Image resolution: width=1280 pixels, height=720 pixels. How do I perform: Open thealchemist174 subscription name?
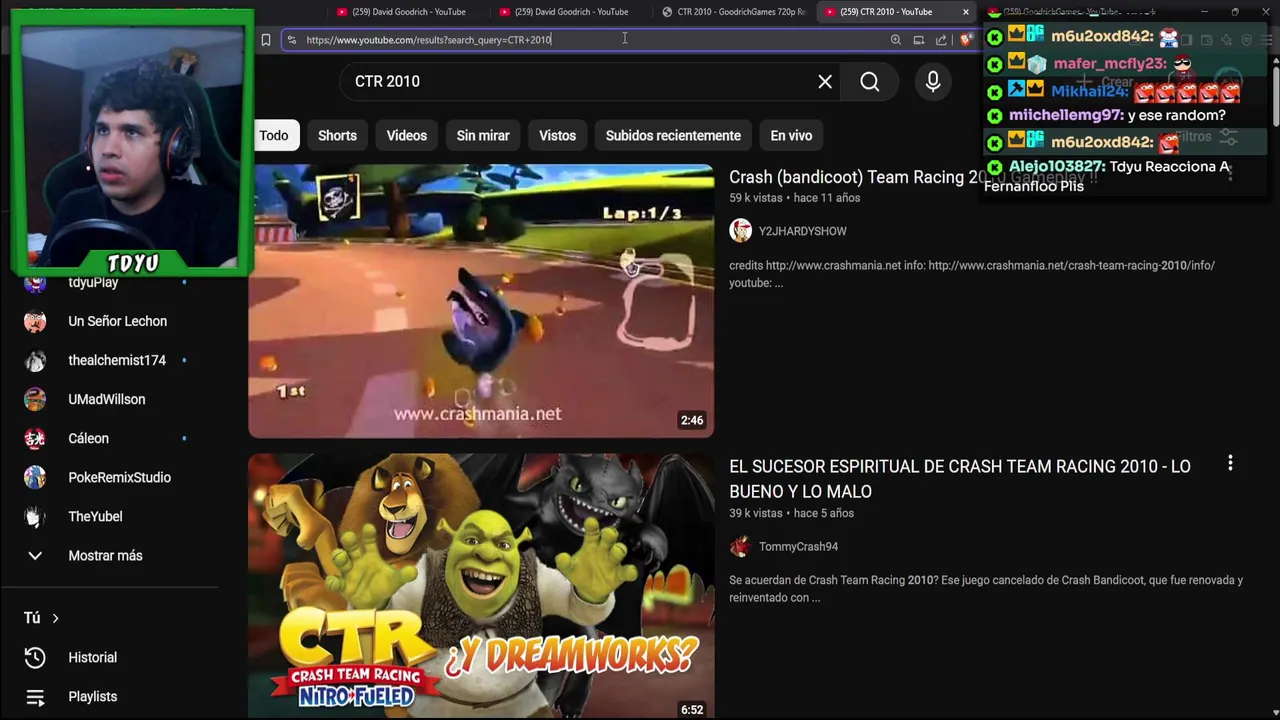(x=117, y=360)
